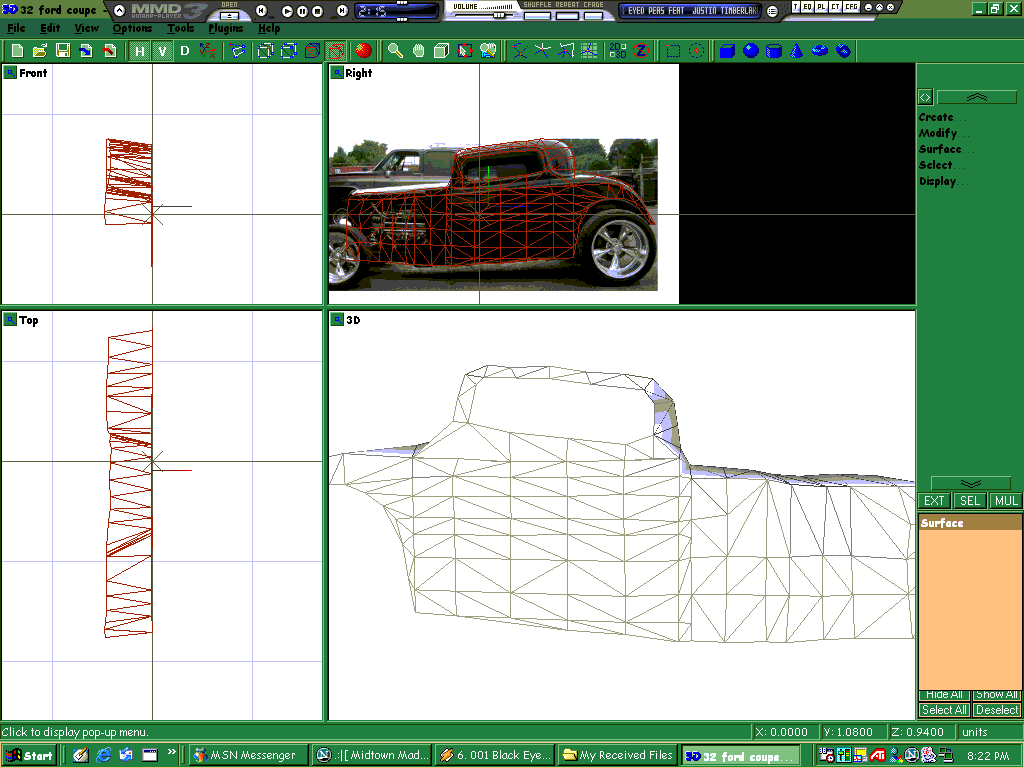The image size is (1024, 768).
Task: Toggle the H button in the toolbar
Action: (x=139, y=51)
